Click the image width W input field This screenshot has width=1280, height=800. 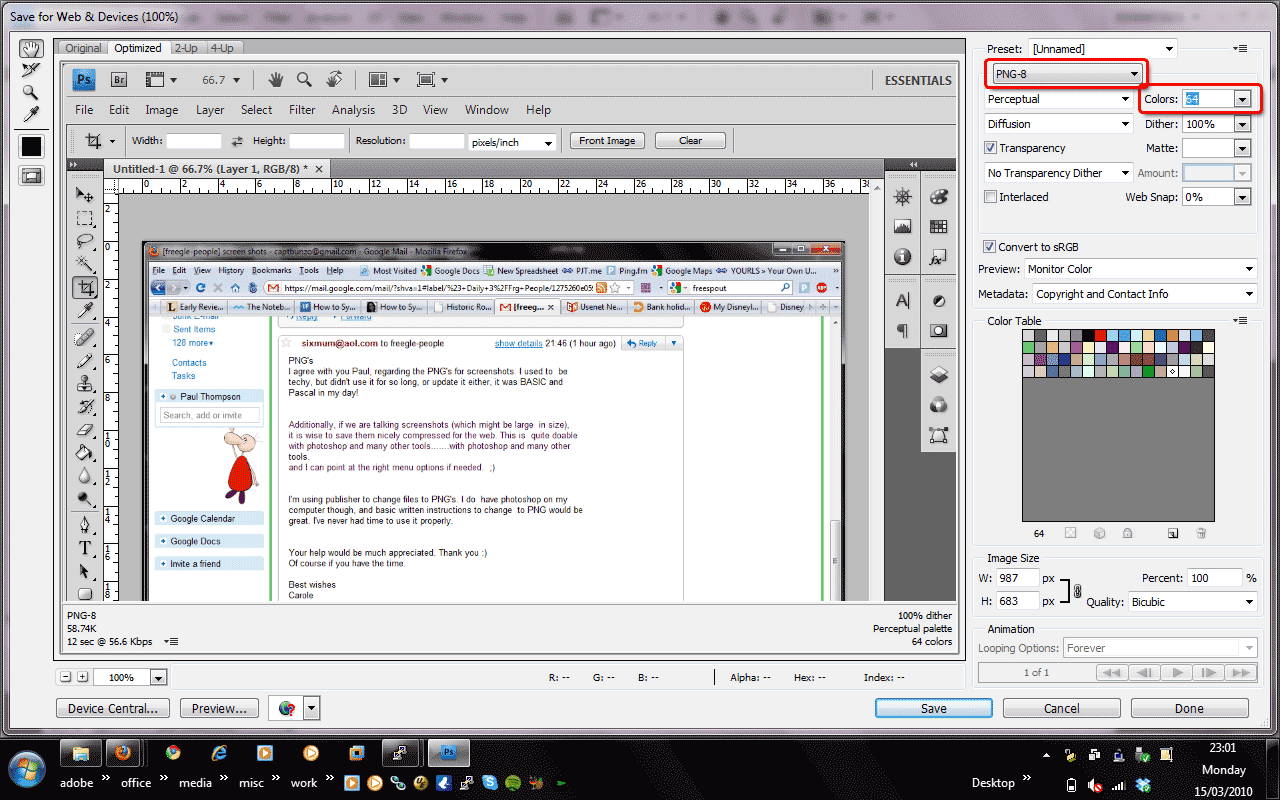(x=1015, y=578)
